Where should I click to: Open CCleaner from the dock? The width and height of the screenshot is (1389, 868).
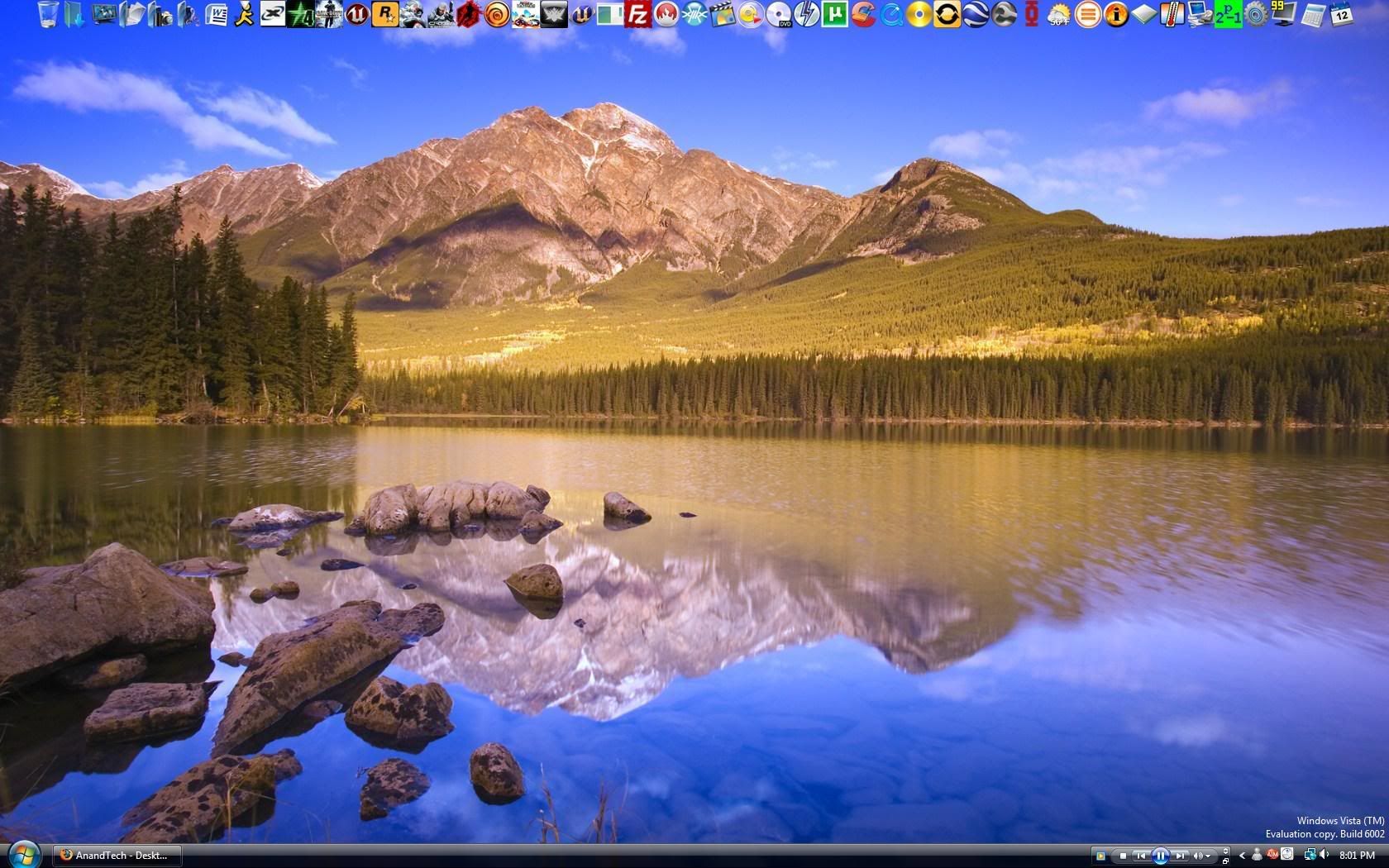[863, 14]
